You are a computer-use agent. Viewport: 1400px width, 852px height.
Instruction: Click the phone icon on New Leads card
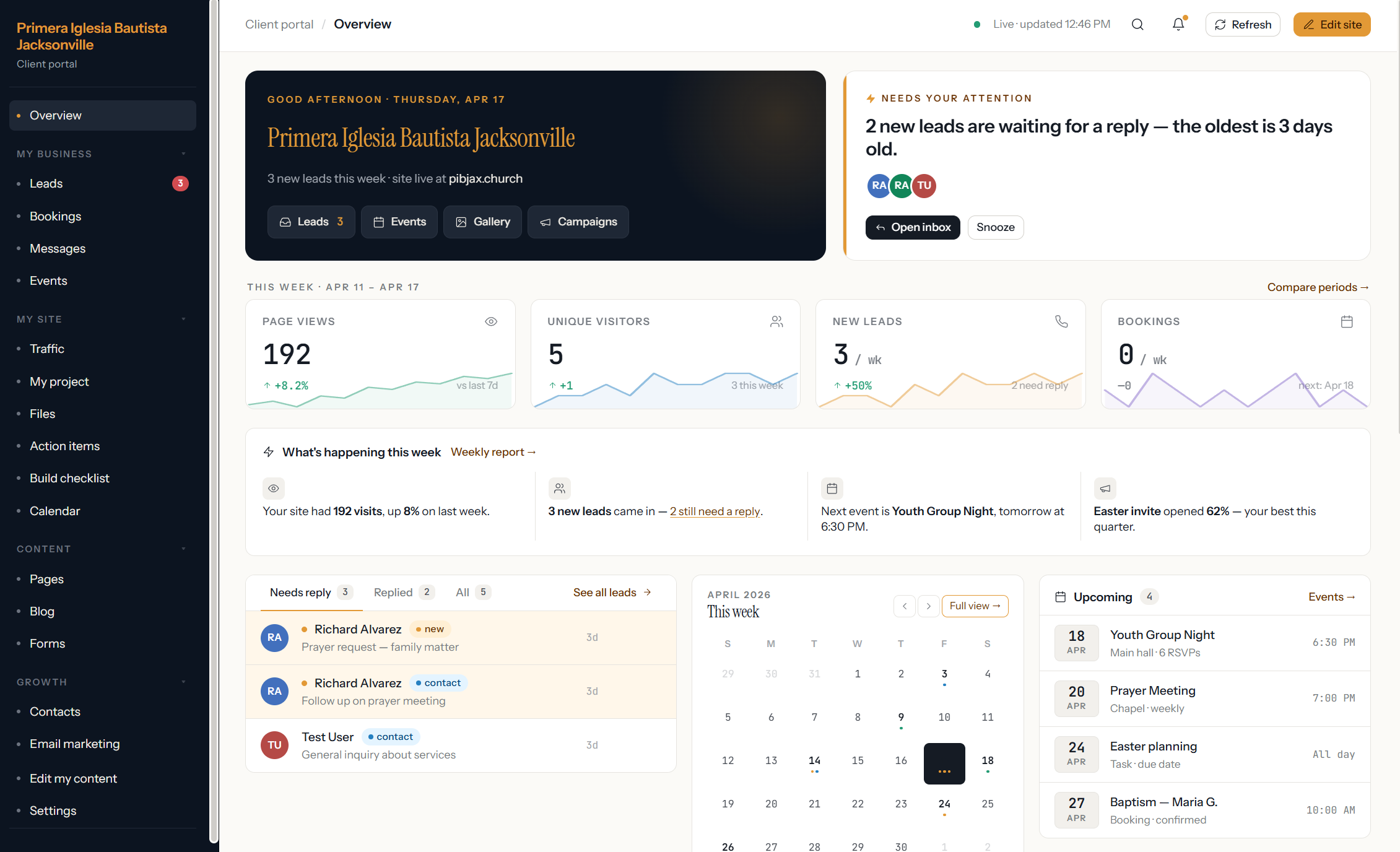1062,321
